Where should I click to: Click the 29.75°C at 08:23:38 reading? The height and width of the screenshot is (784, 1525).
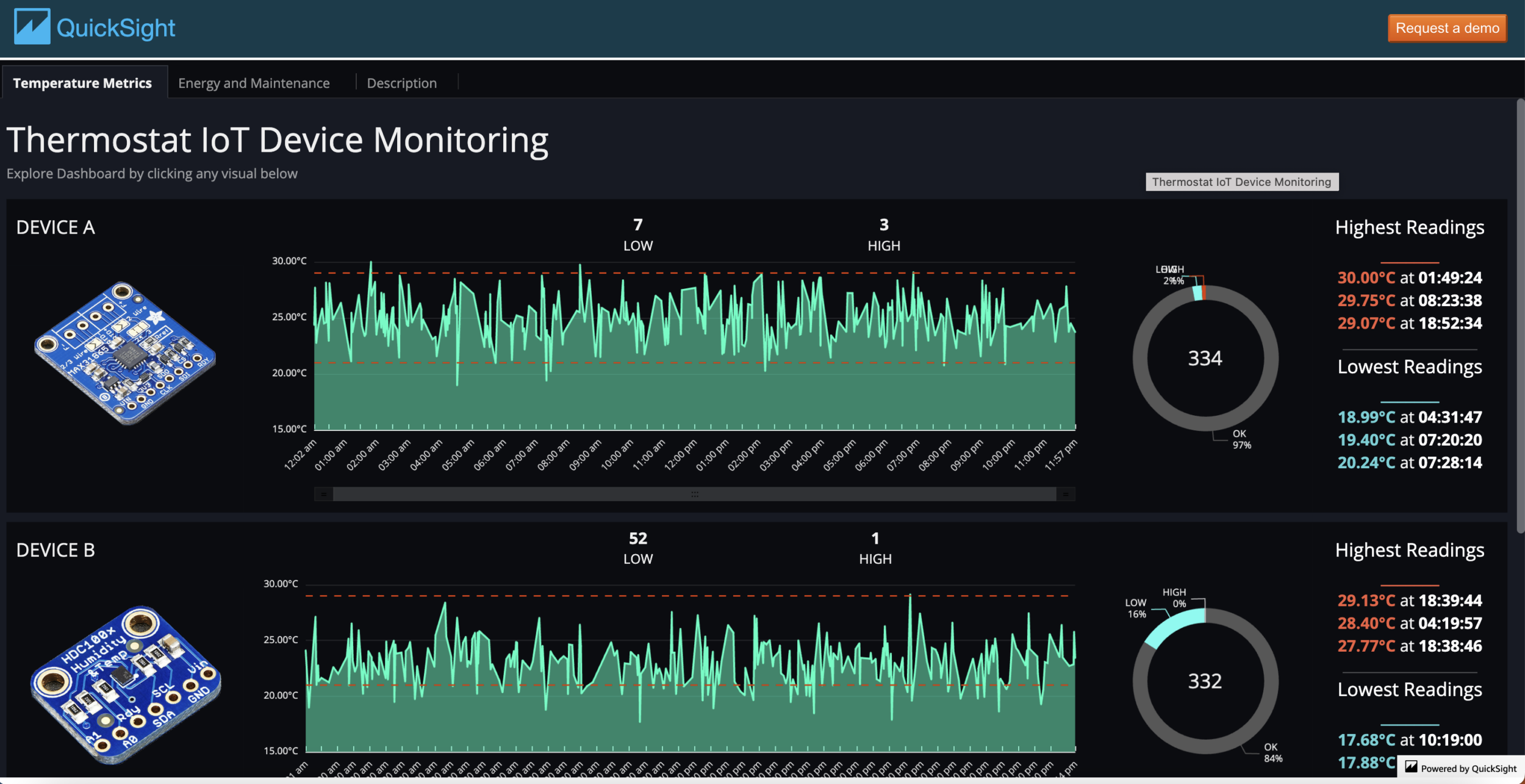tap(1410, 301)
